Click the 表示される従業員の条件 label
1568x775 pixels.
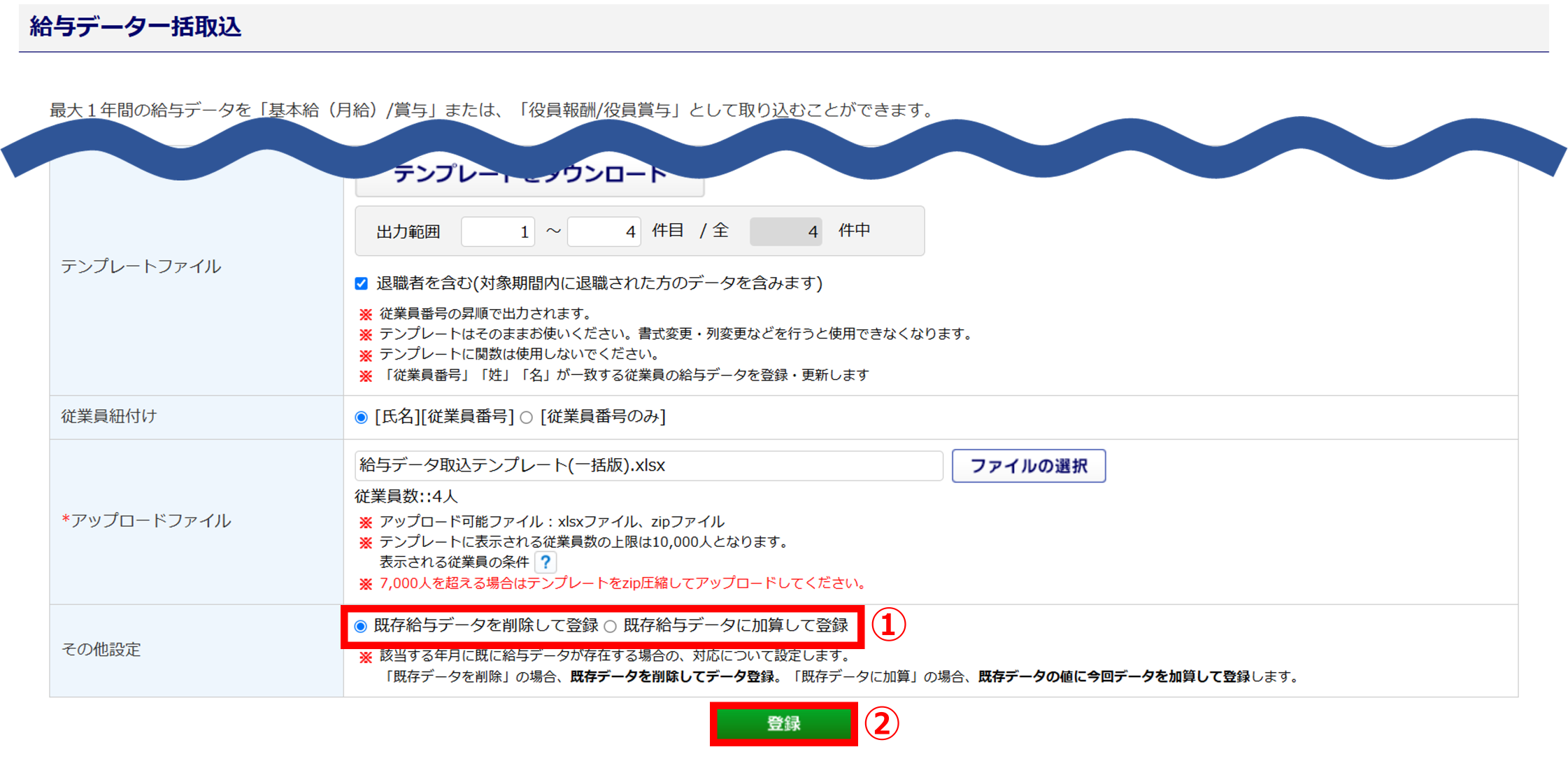(x=454, y=562)
